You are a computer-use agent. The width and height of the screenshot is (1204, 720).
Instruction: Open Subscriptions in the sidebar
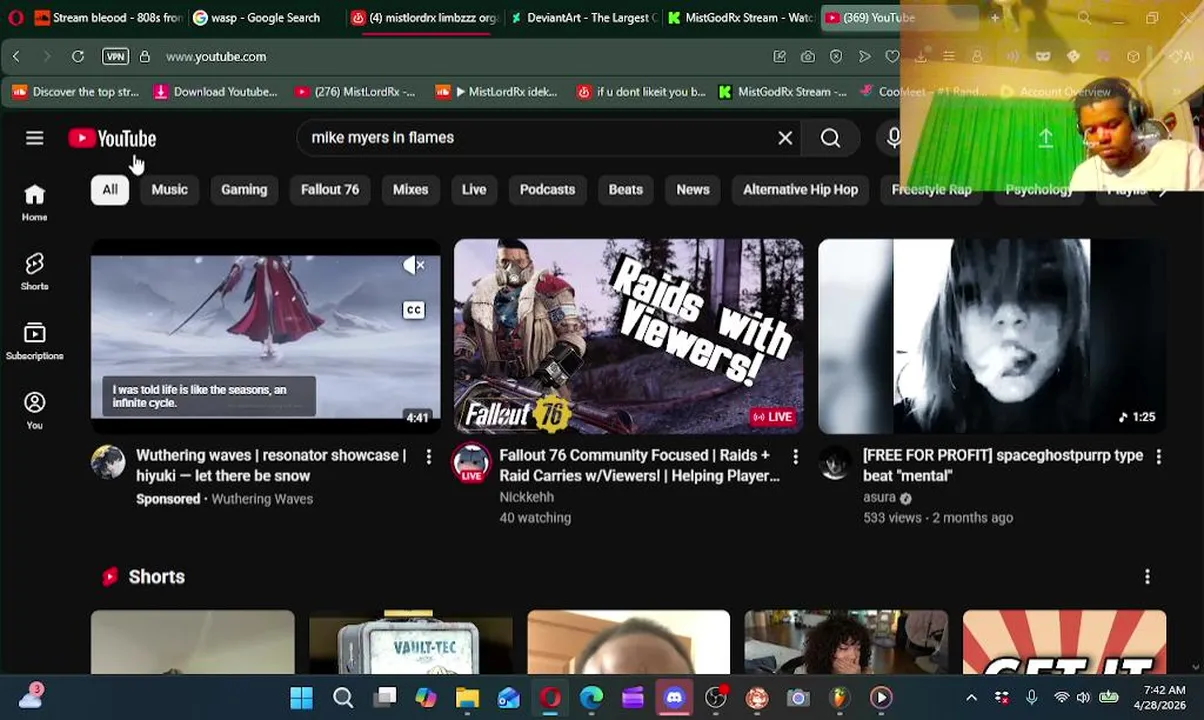click(35, 341)
